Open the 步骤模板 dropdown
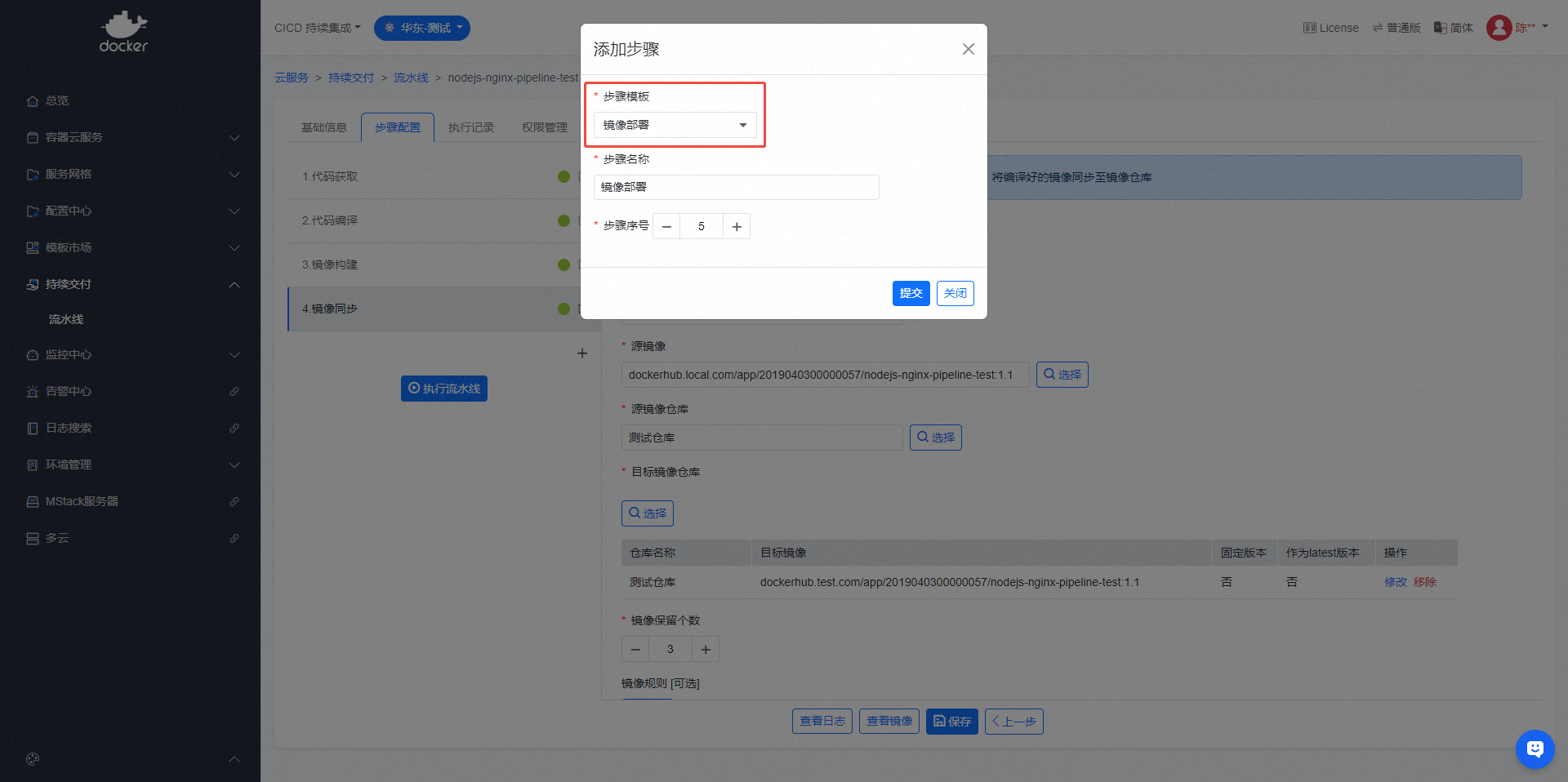Image resolution: width=1568 pixels, height=782 pixels. (675, 125)
